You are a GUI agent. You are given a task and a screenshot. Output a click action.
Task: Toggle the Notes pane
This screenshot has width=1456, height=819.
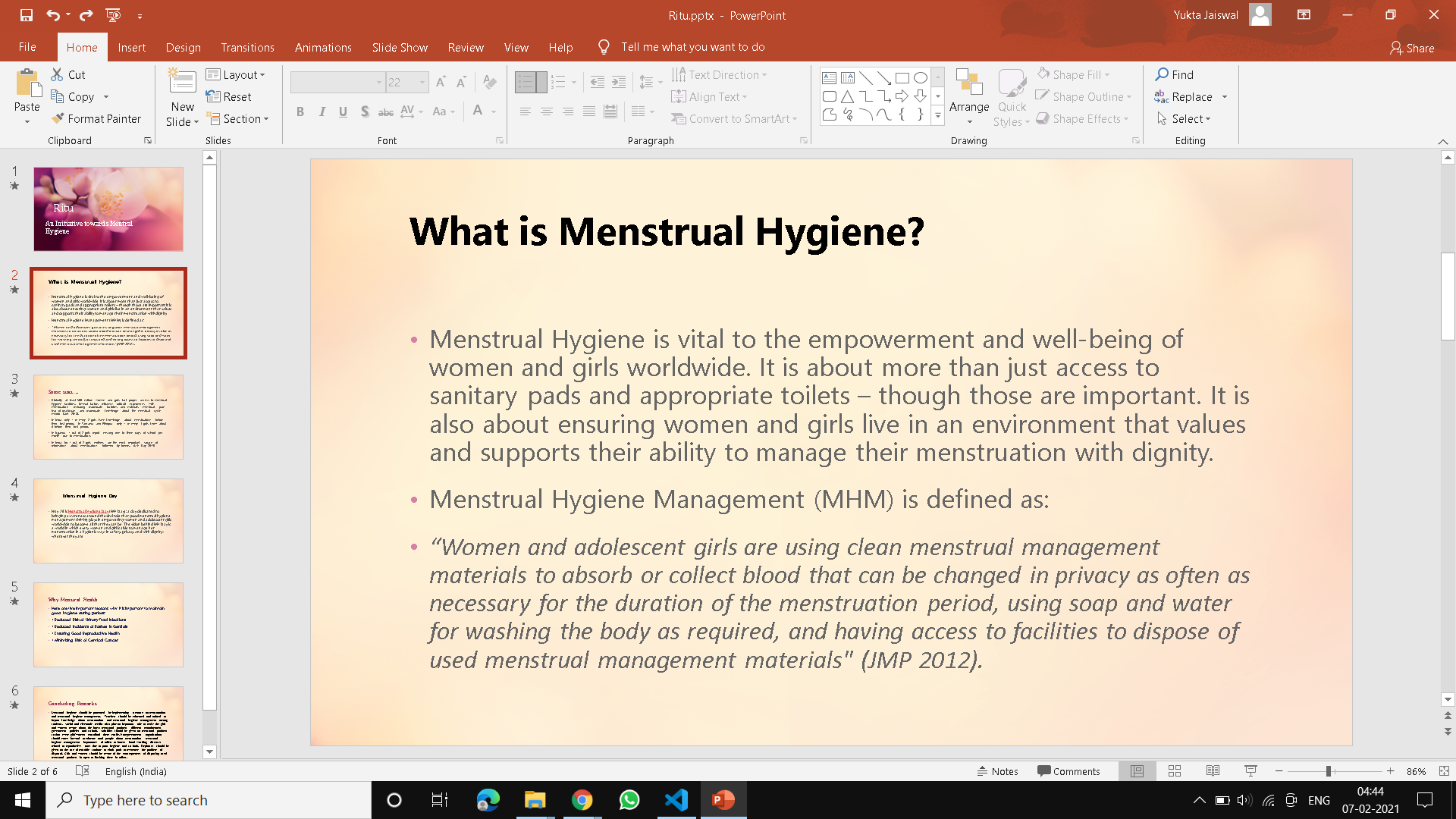998,771
